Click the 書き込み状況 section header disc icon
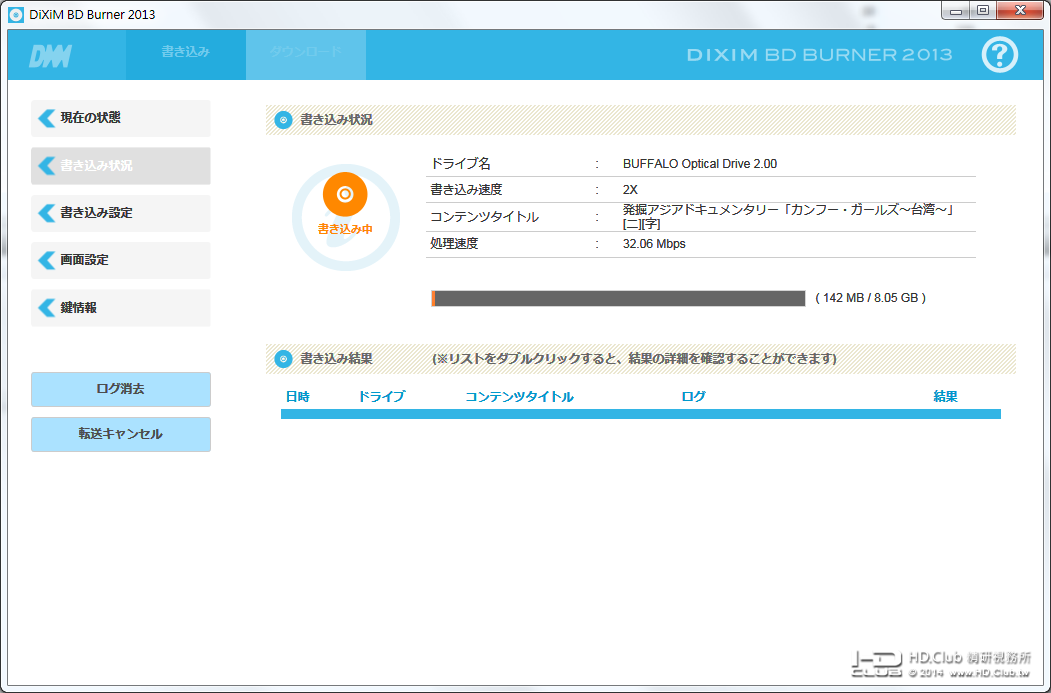Image resolution: width=1051 pixels, height=693 pixels. (284, 120)
